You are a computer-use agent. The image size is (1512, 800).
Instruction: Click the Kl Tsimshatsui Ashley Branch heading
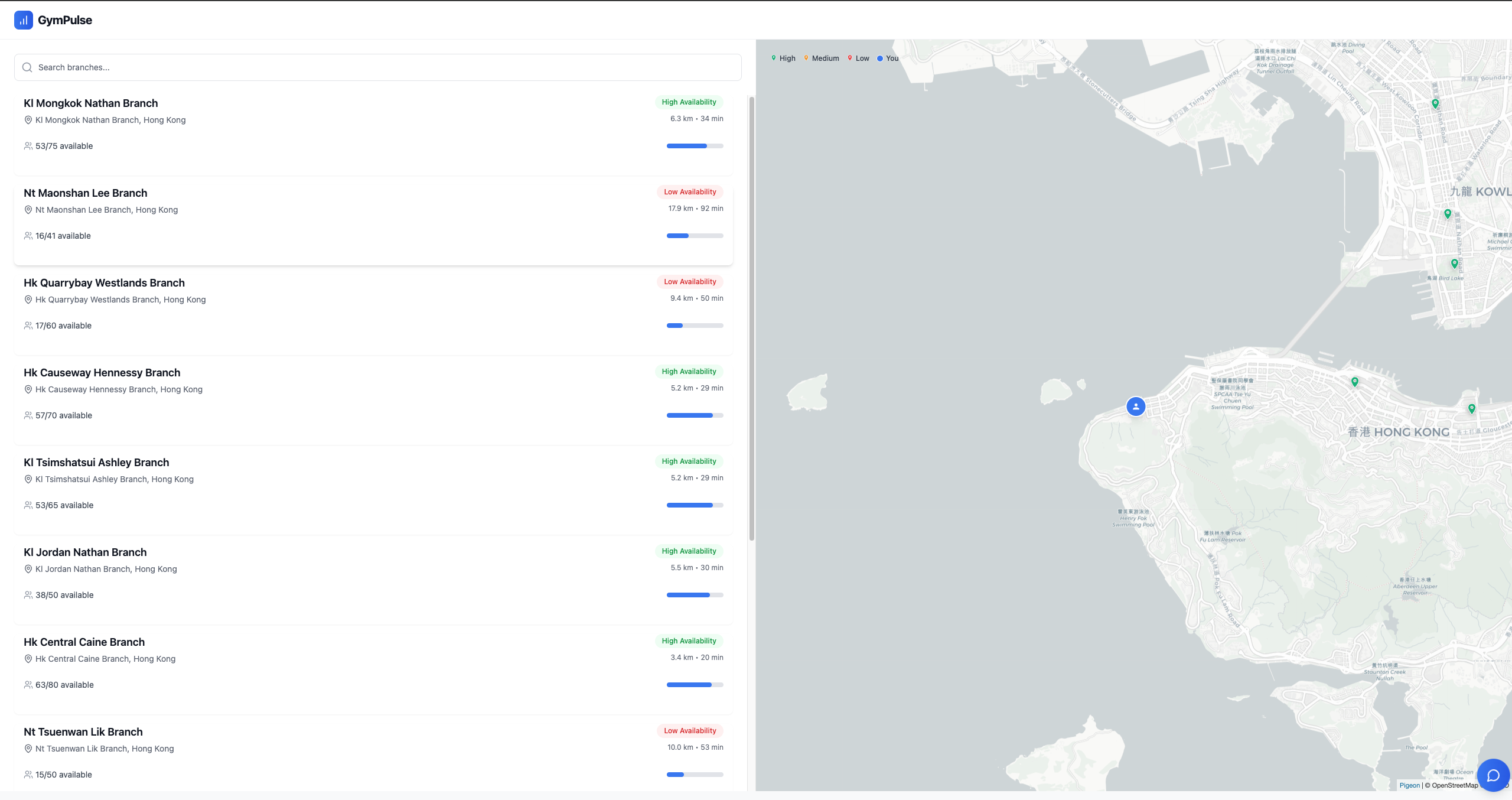(x=96, y=463)
